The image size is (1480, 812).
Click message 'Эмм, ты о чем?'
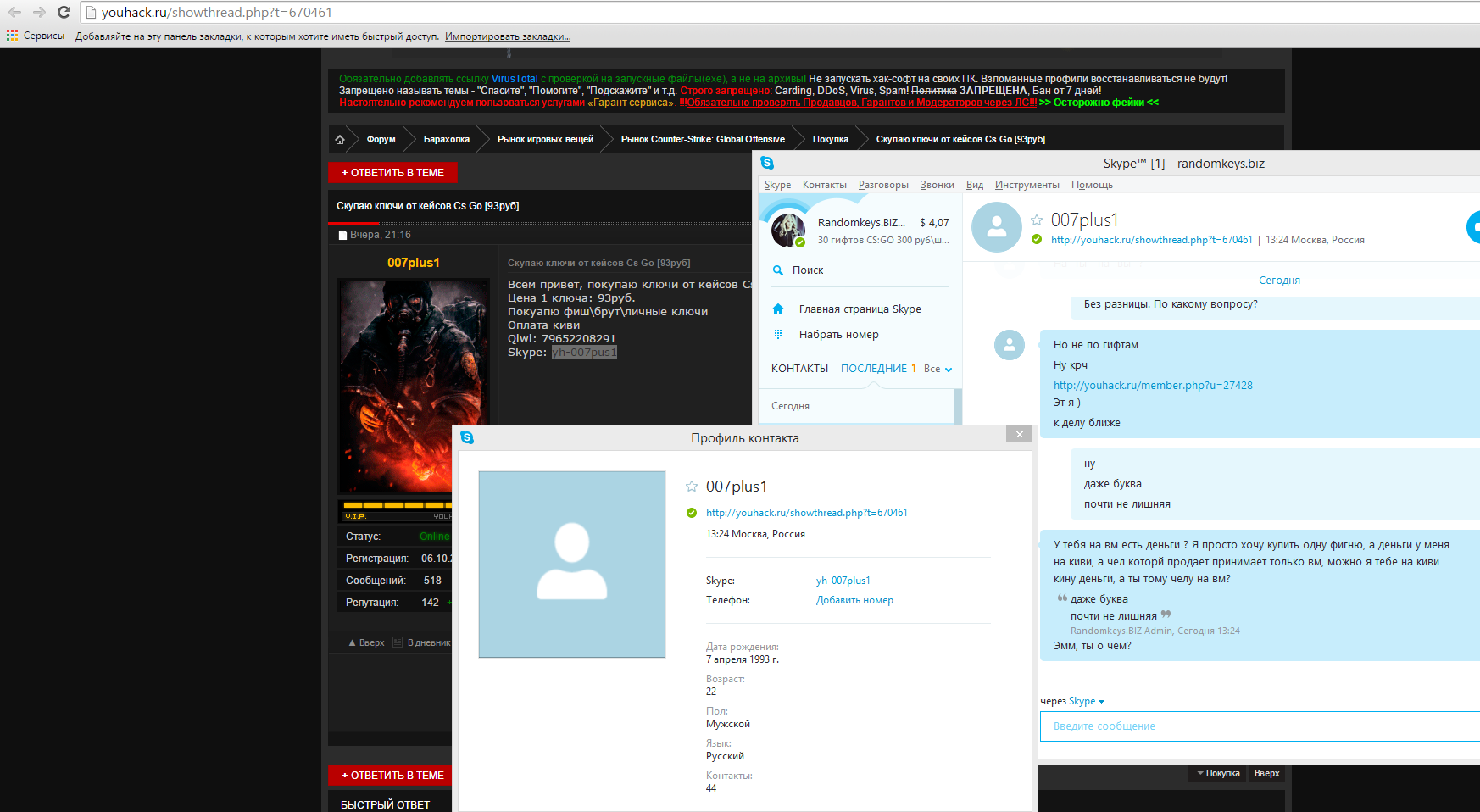1093,646
